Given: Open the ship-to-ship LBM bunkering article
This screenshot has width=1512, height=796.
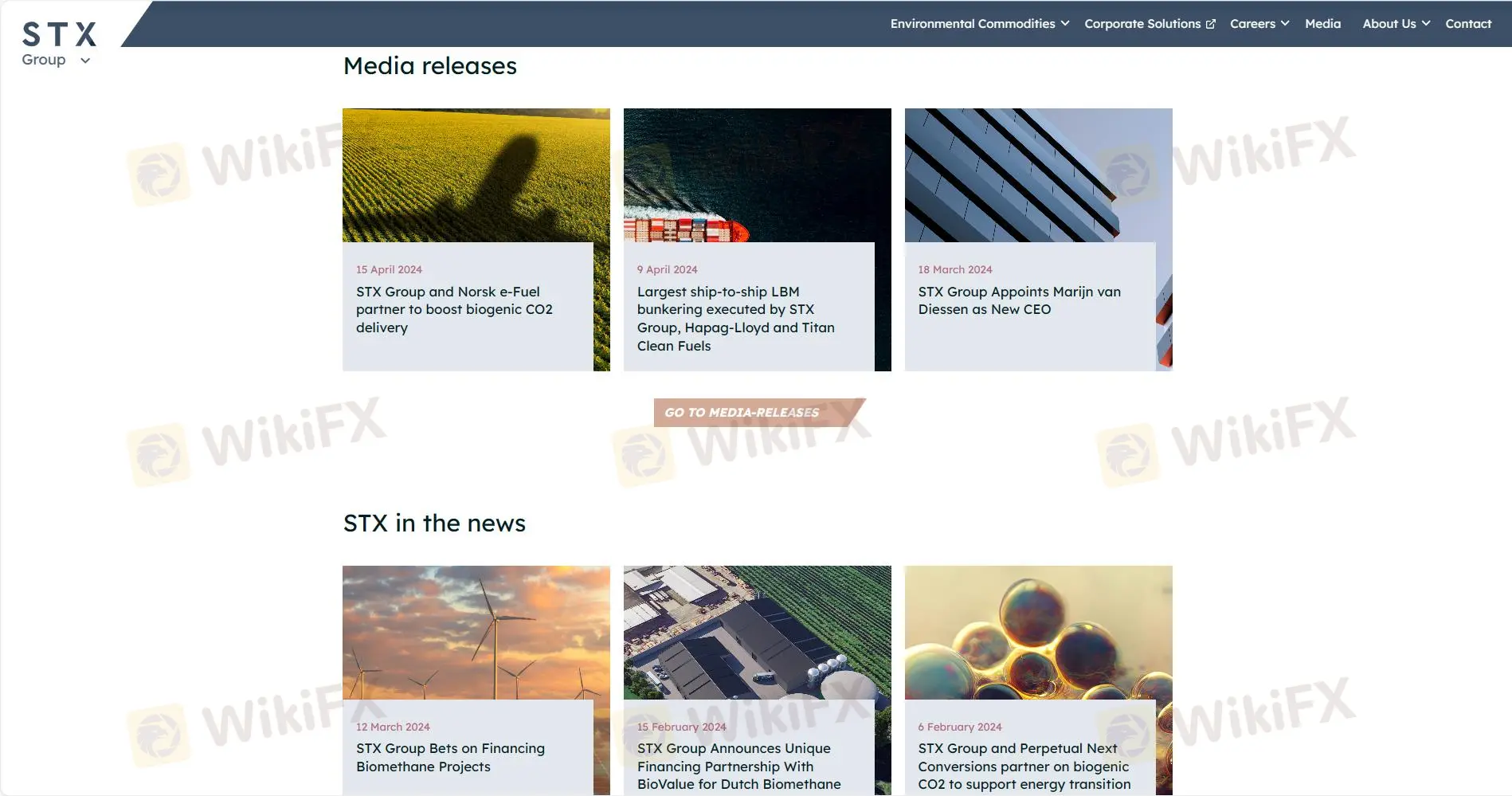Looking at the screenshot, I should 735,319.
